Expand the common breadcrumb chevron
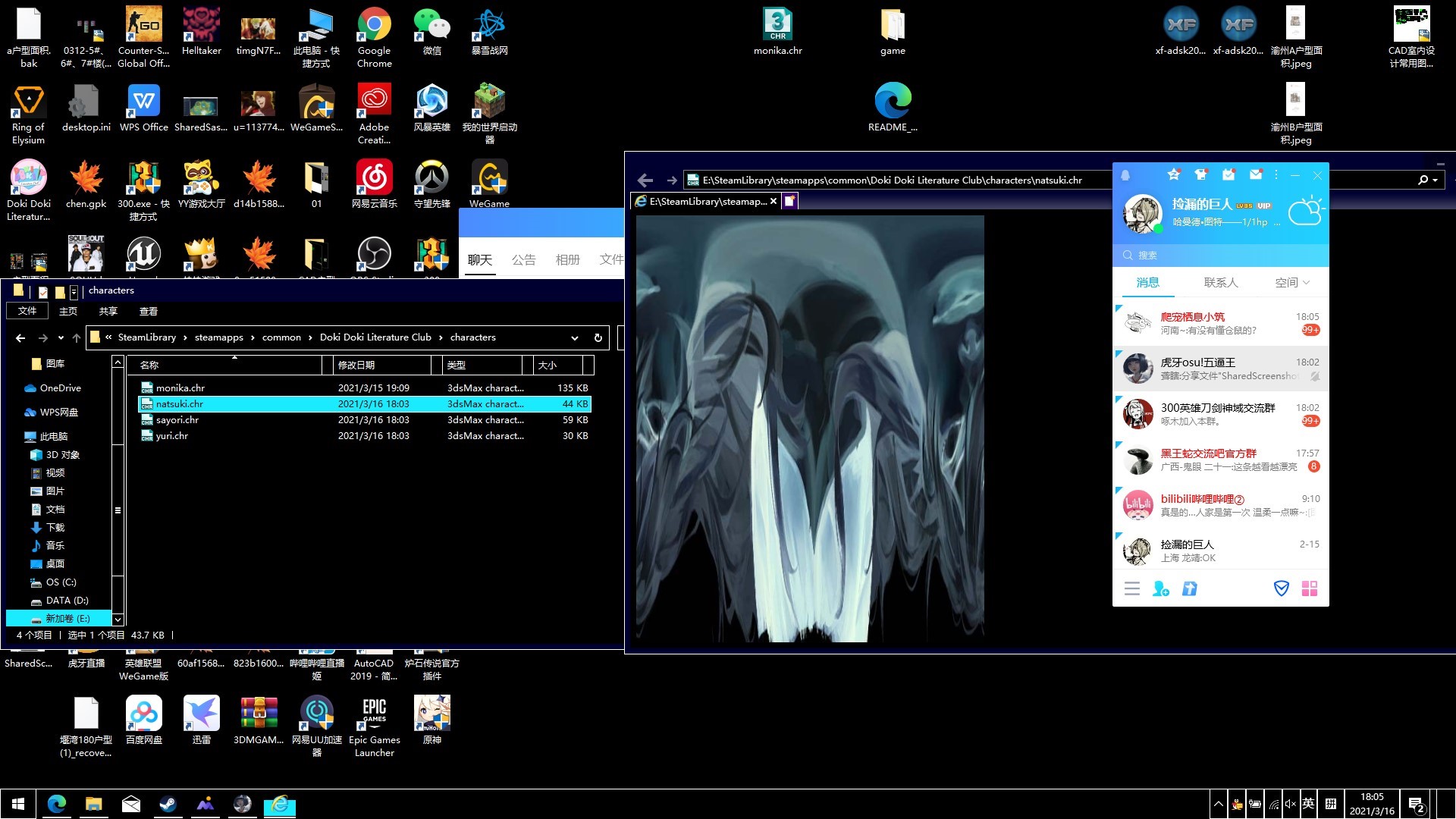This screenshot has width=1456, height=819. tap(310, 337)
